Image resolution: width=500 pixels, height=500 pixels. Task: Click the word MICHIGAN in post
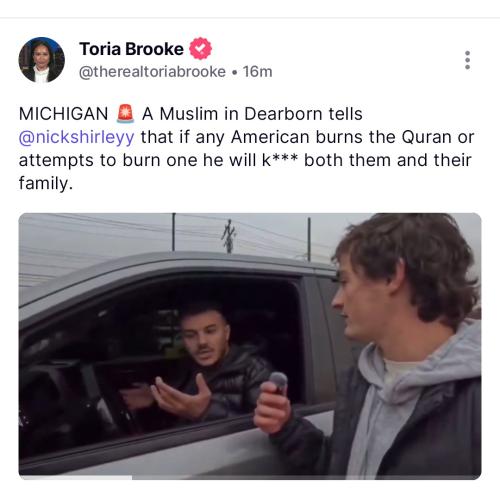tap(63, 114)
